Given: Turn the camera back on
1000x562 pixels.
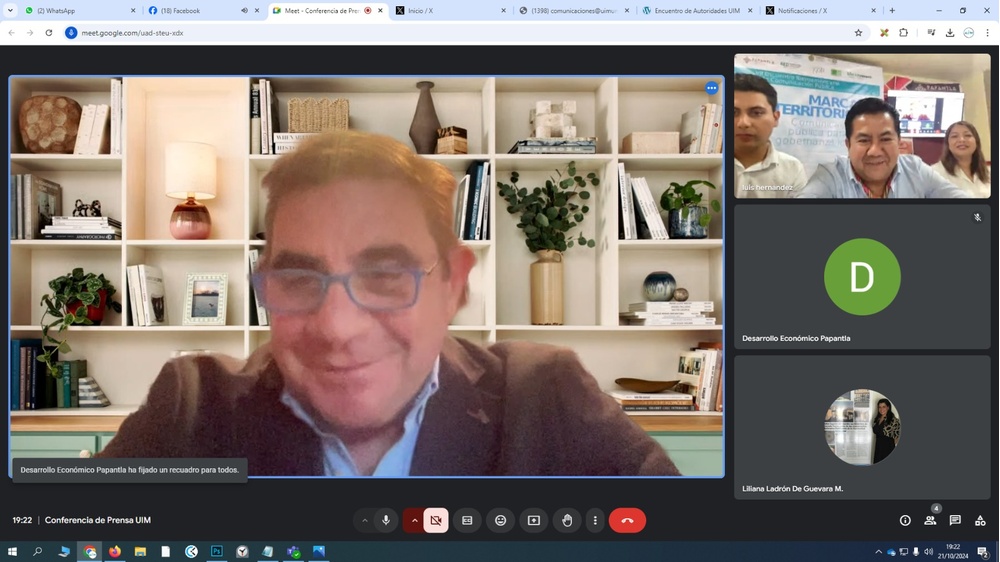Looking at the screenshot, I should point(436,520).
